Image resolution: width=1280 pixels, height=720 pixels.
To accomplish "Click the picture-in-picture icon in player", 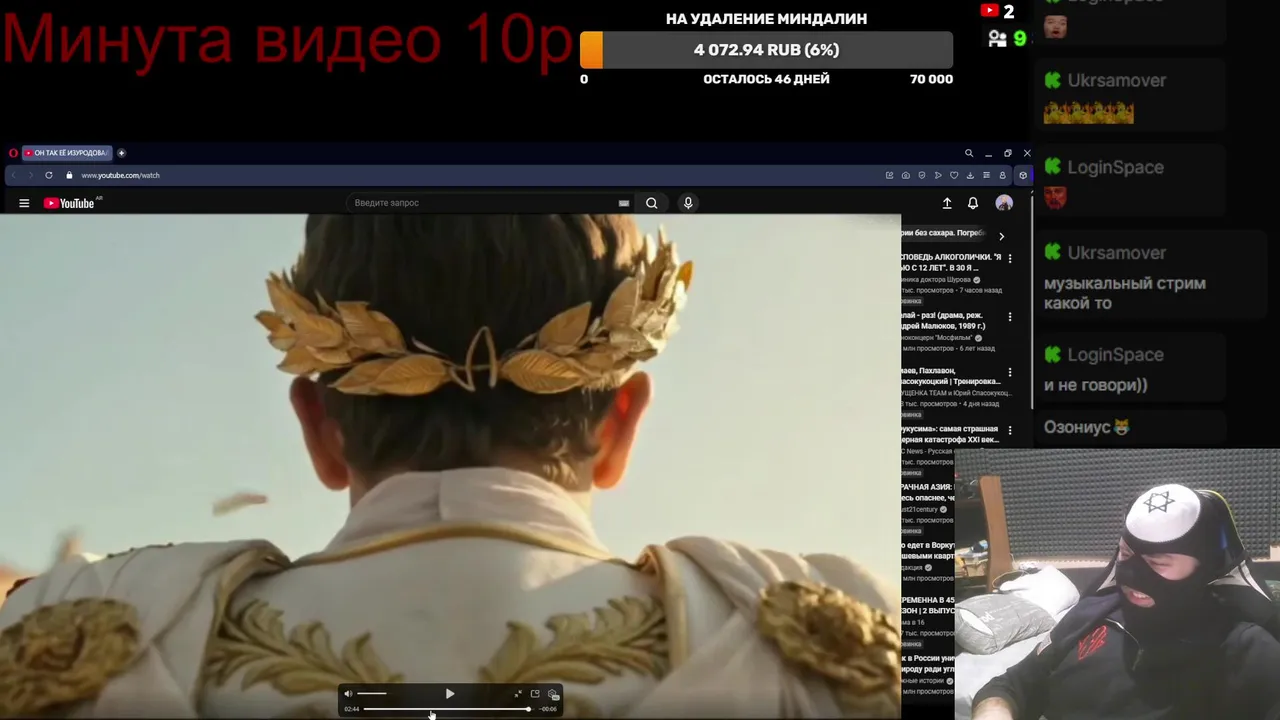I will point(535,693).
